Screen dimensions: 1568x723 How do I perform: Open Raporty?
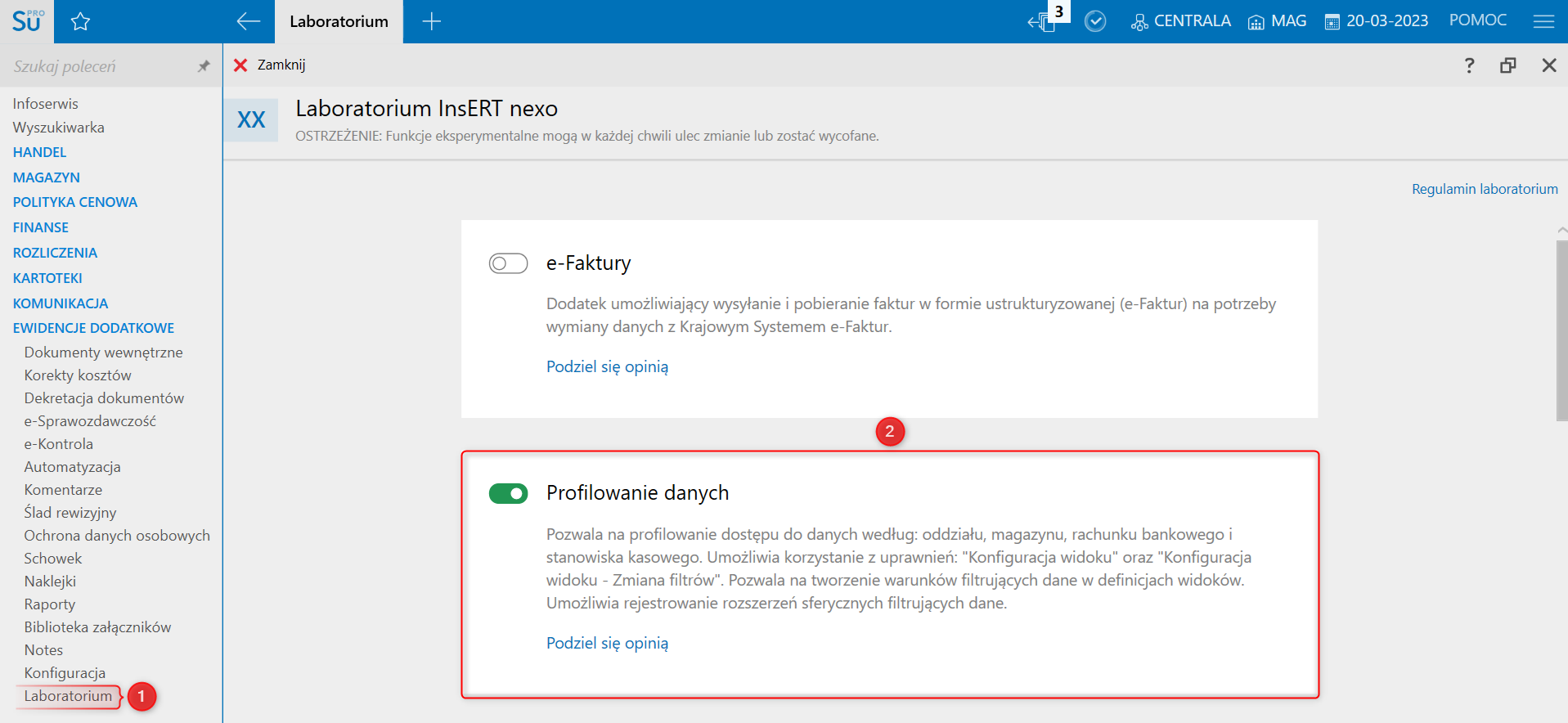pos(50,604)
